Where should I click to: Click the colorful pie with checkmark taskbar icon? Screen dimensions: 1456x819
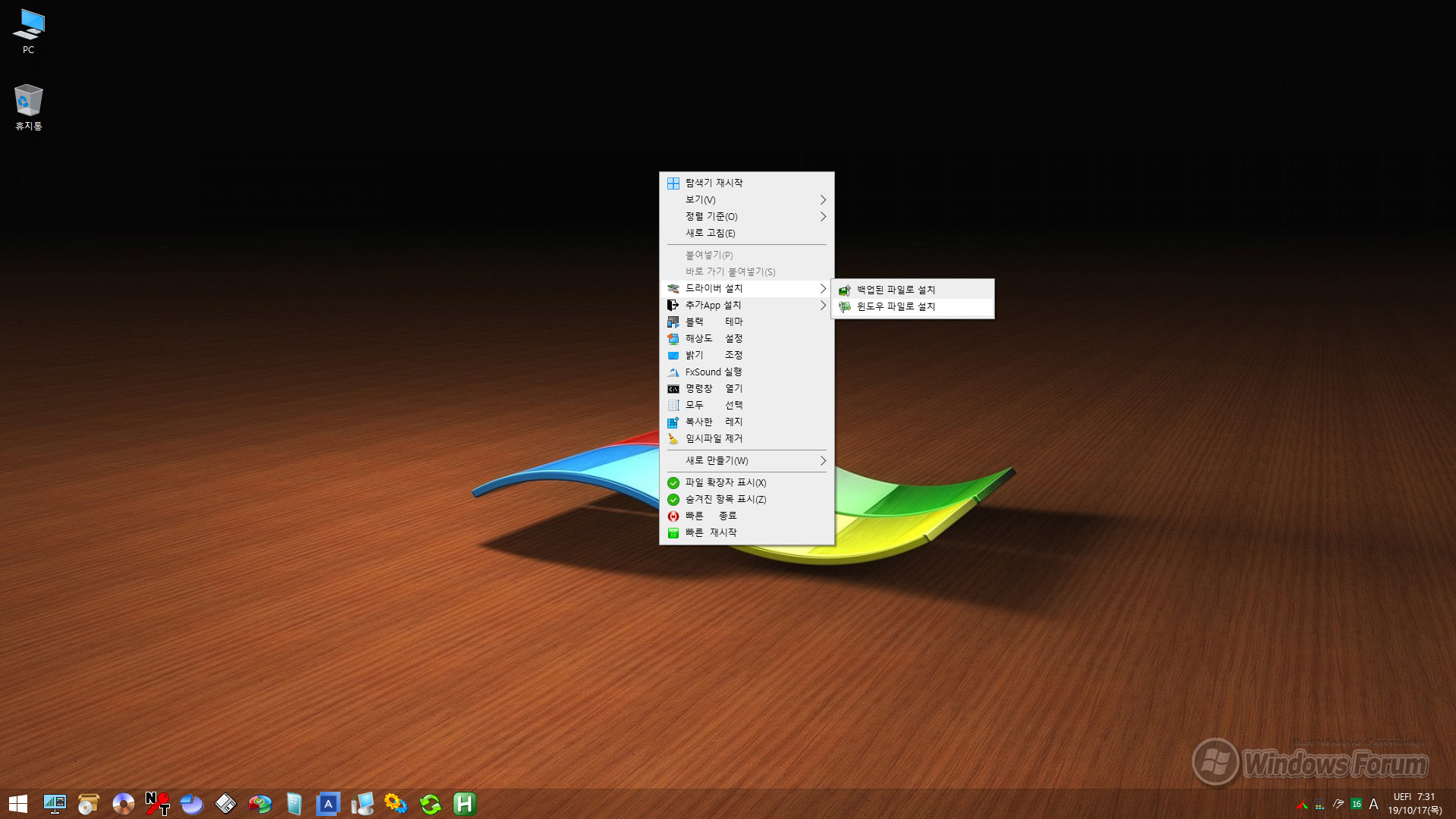259,804
